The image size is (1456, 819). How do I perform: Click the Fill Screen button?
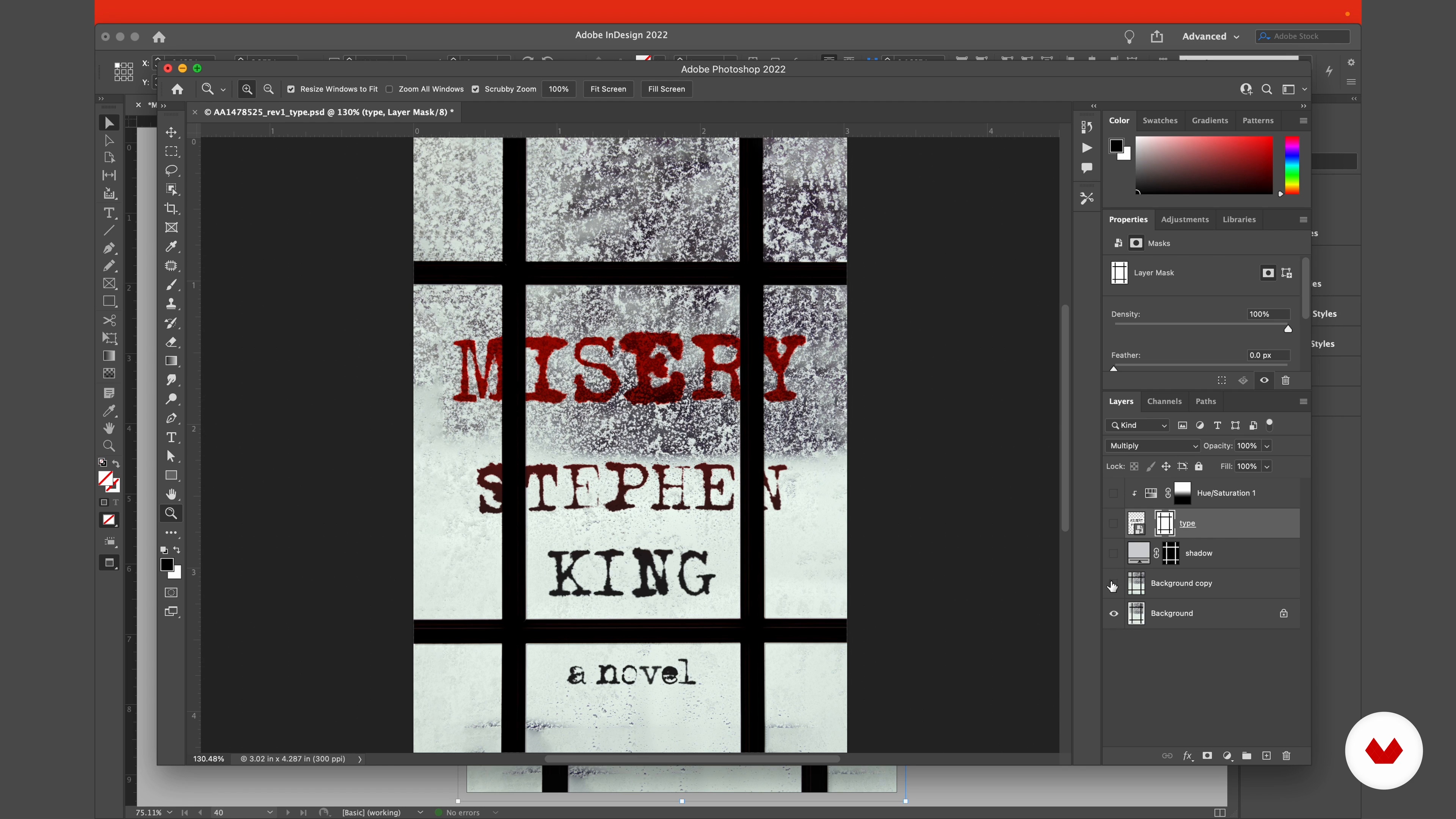coord(667,89)
